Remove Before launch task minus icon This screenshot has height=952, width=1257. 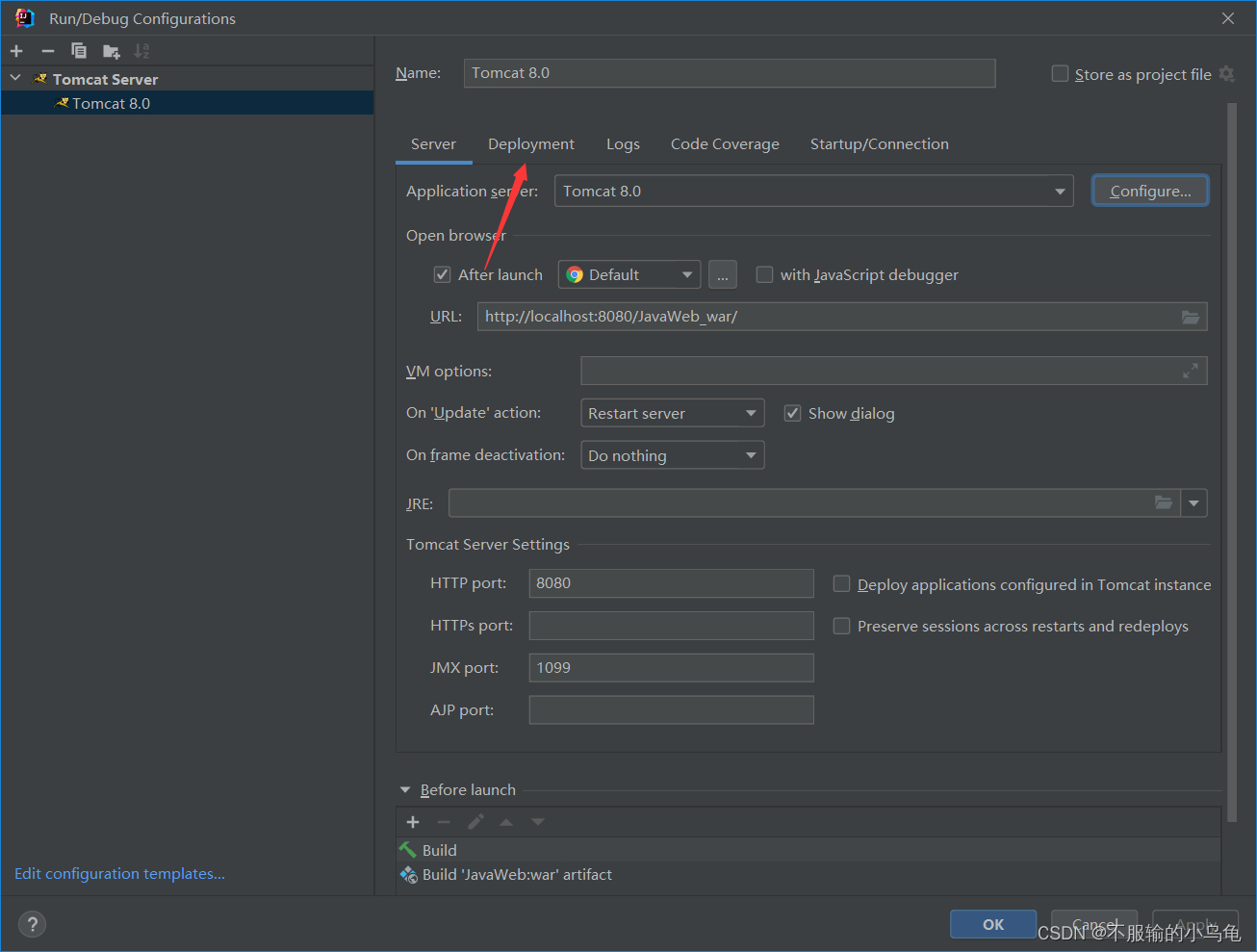click(x=444, y=822)
